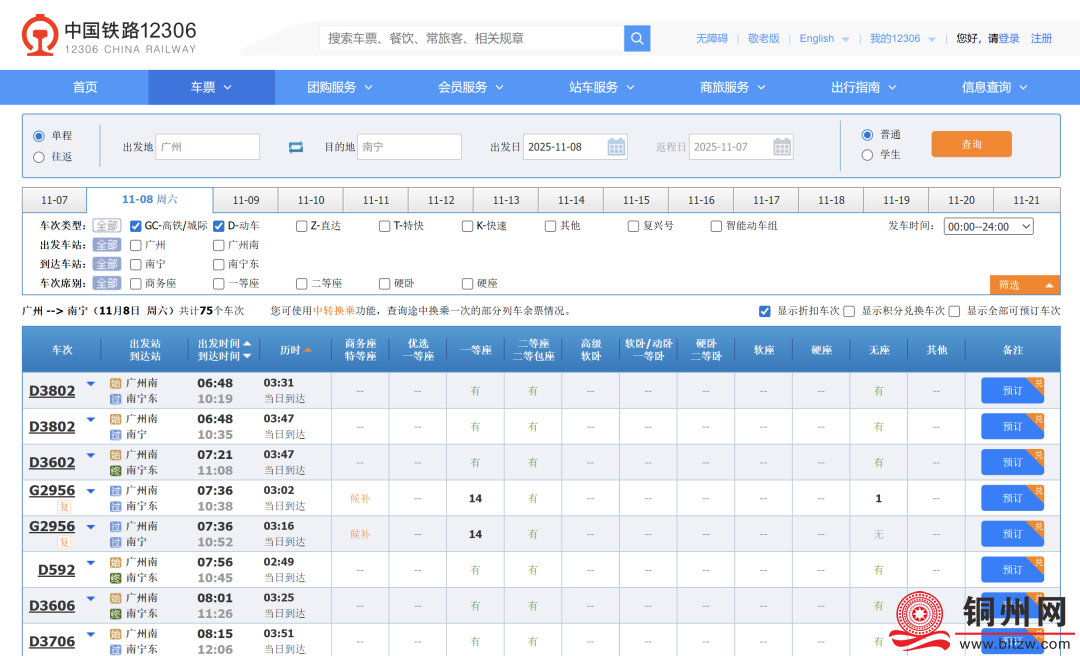
Task: Click the blue search magnifier icon
Action: (637, 38)
